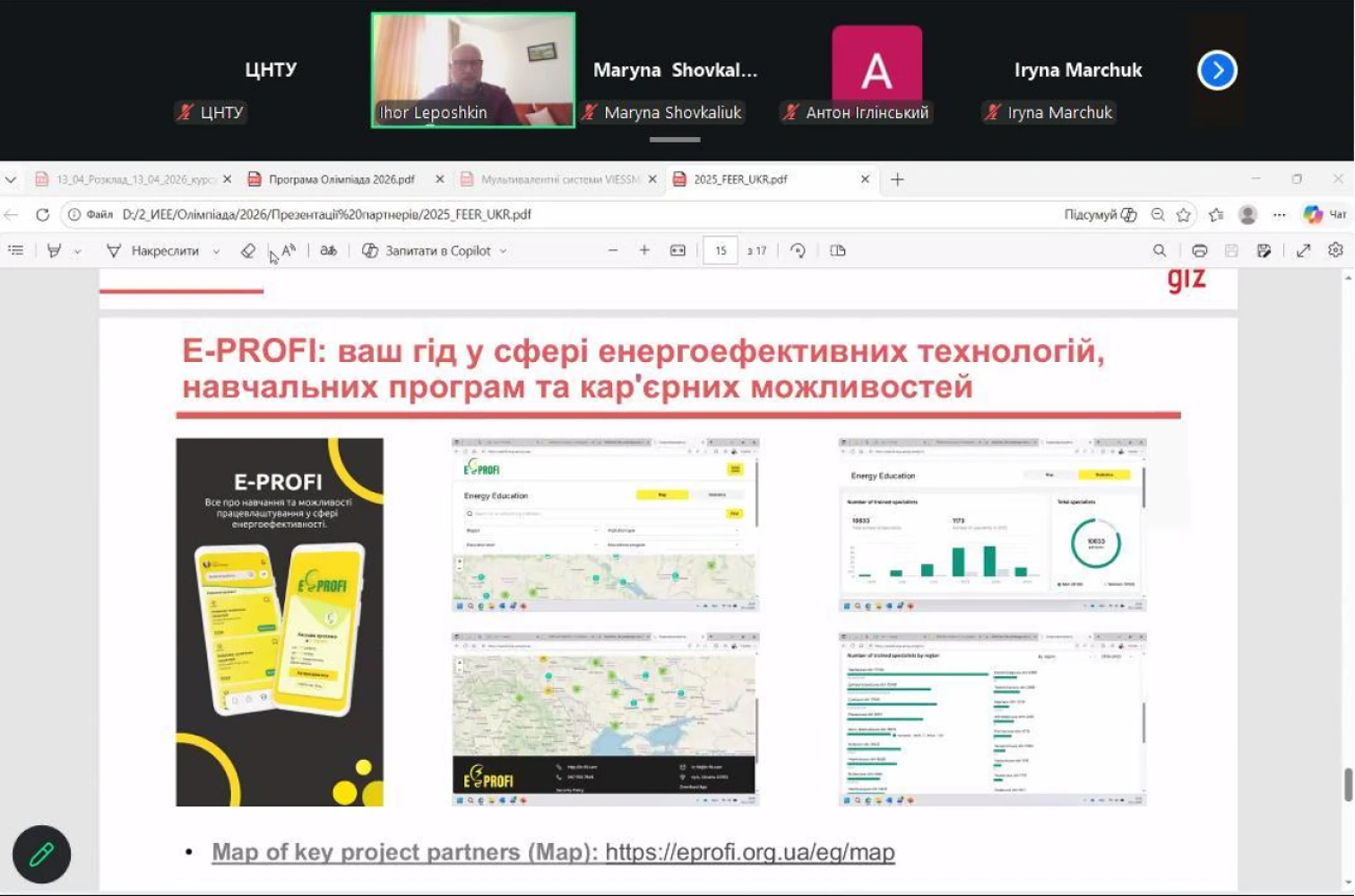Open the PDF search magnifier icon

point(1159,251)
